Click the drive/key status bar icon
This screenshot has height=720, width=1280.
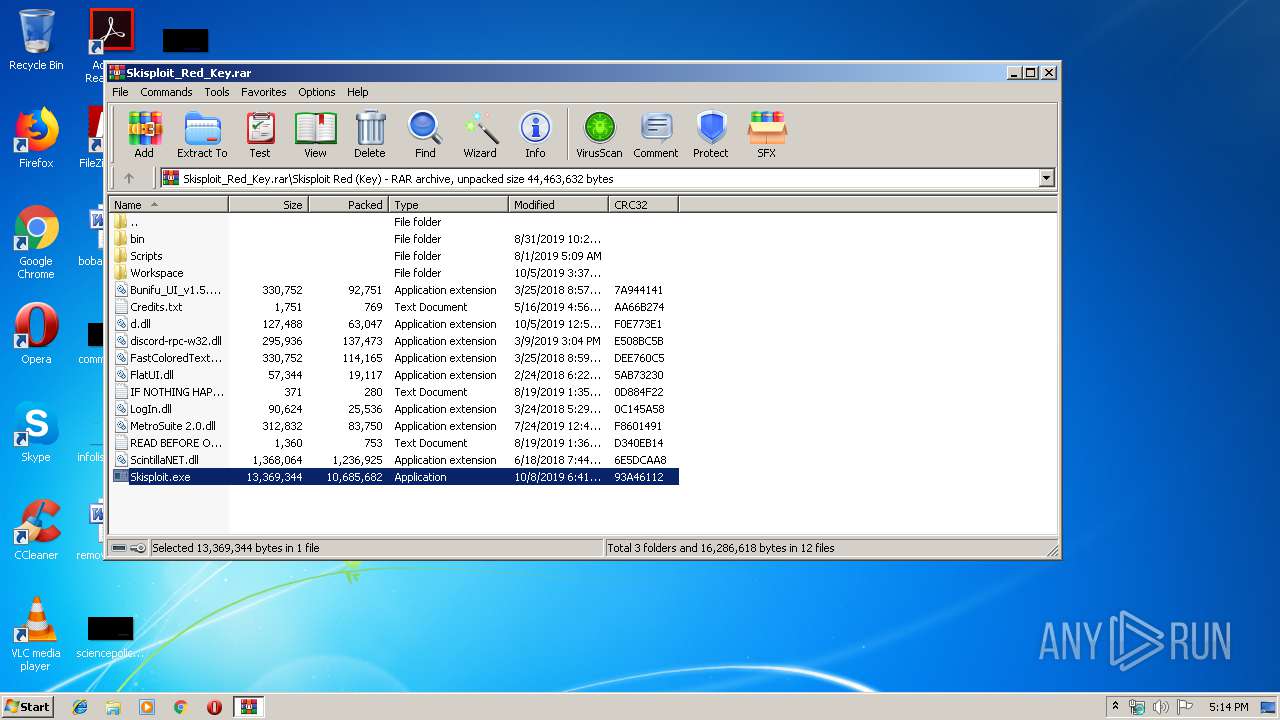[x=129, y=548]
